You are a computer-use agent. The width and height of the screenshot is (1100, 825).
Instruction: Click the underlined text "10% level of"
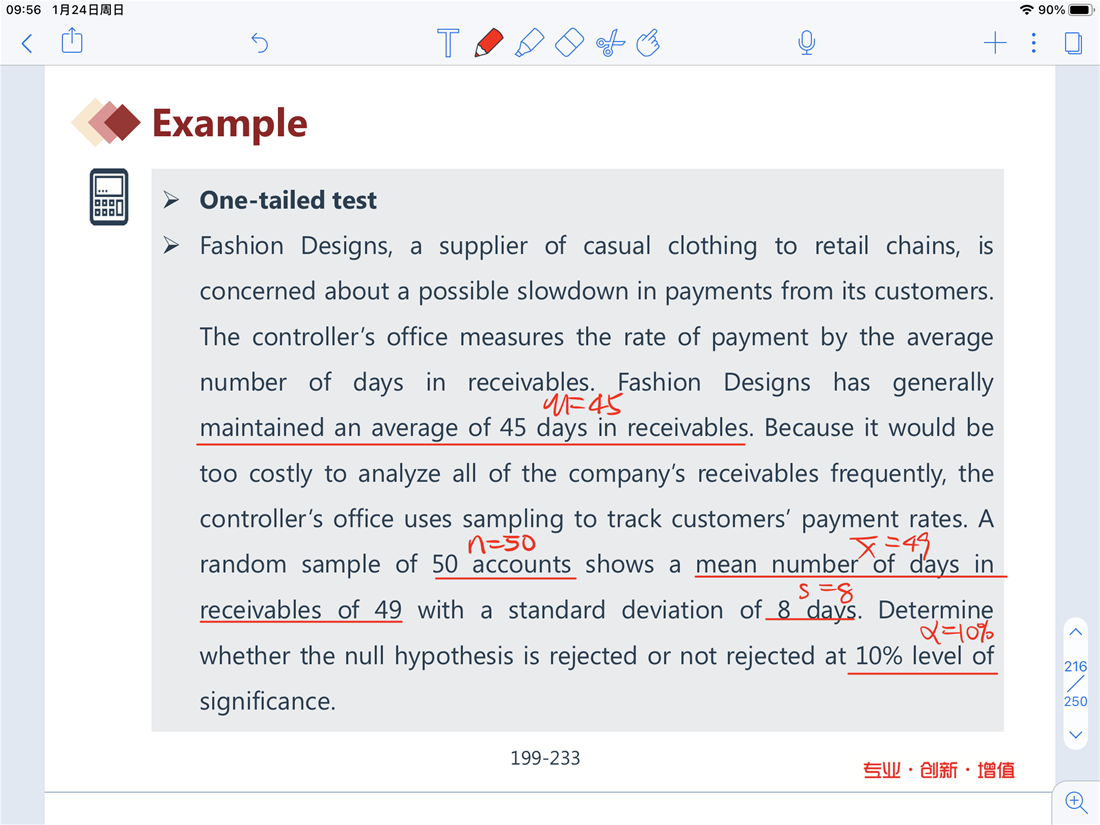(x=925, y=656)
